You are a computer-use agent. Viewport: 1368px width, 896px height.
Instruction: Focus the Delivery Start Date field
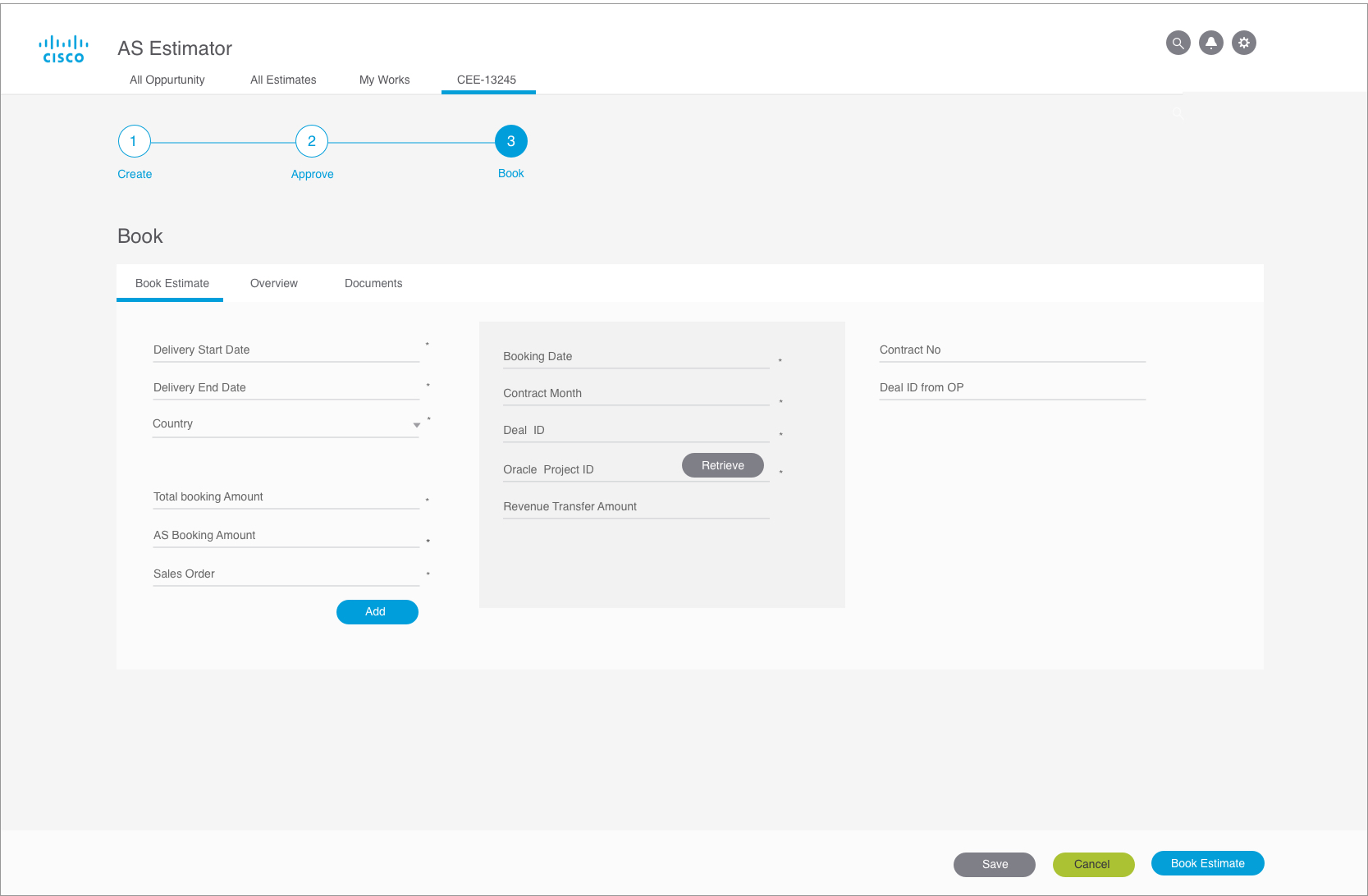coord(286,350)
